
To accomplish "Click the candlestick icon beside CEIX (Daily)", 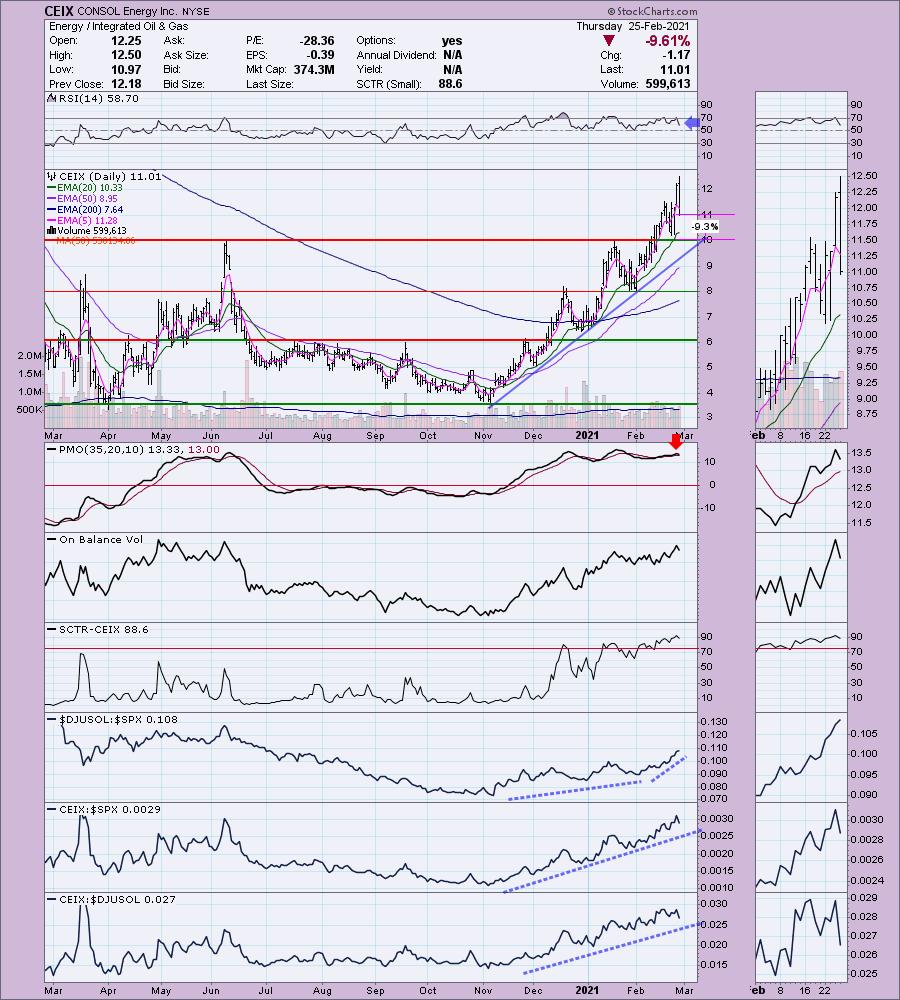I will tap(52, 177).
